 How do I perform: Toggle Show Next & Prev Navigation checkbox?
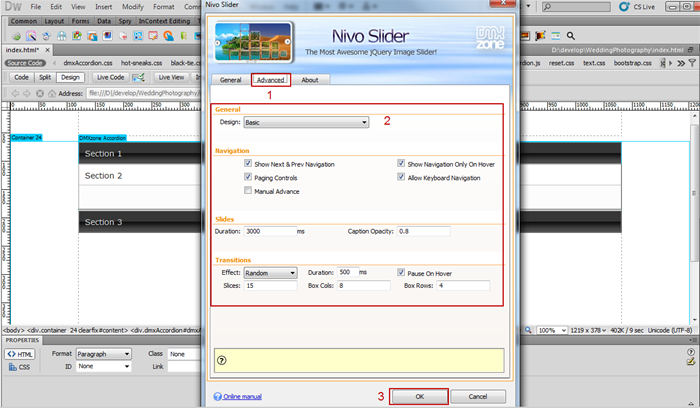tap(248, 163)
